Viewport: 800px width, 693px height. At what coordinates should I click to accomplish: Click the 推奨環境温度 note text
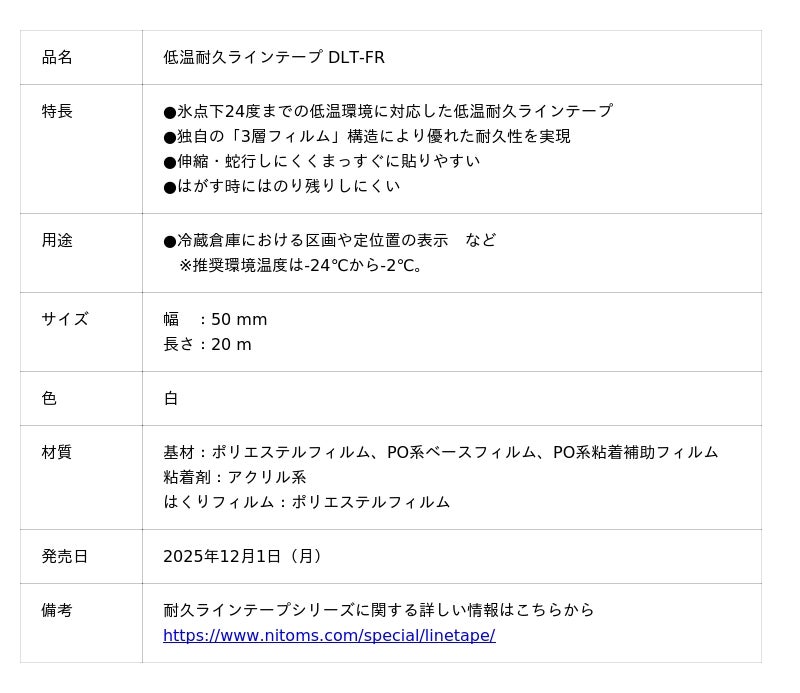pyautogui.click(x=303, y=265)
